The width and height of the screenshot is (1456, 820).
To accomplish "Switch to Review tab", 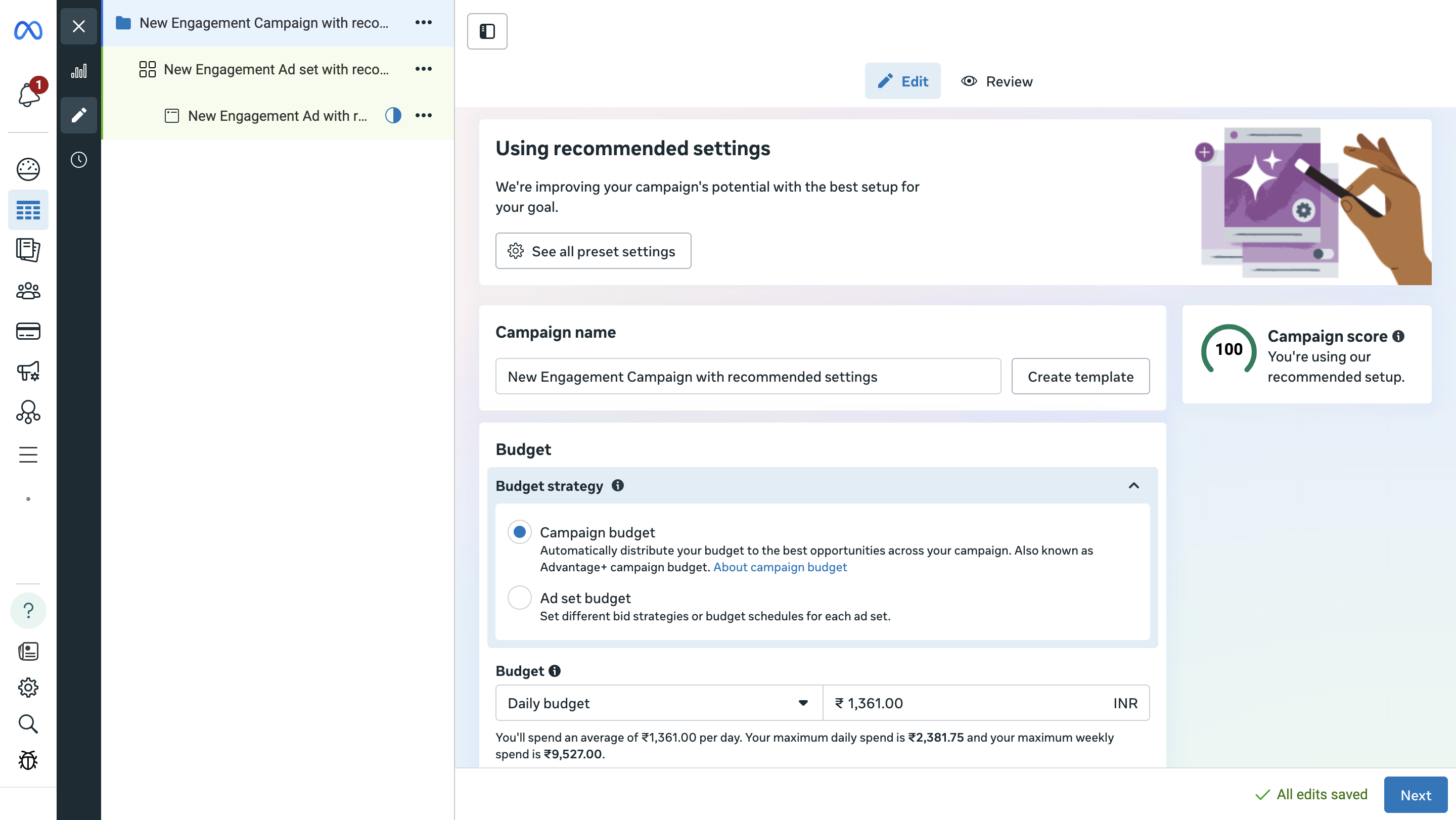I will pyautogui.click(x=997, y=81).
